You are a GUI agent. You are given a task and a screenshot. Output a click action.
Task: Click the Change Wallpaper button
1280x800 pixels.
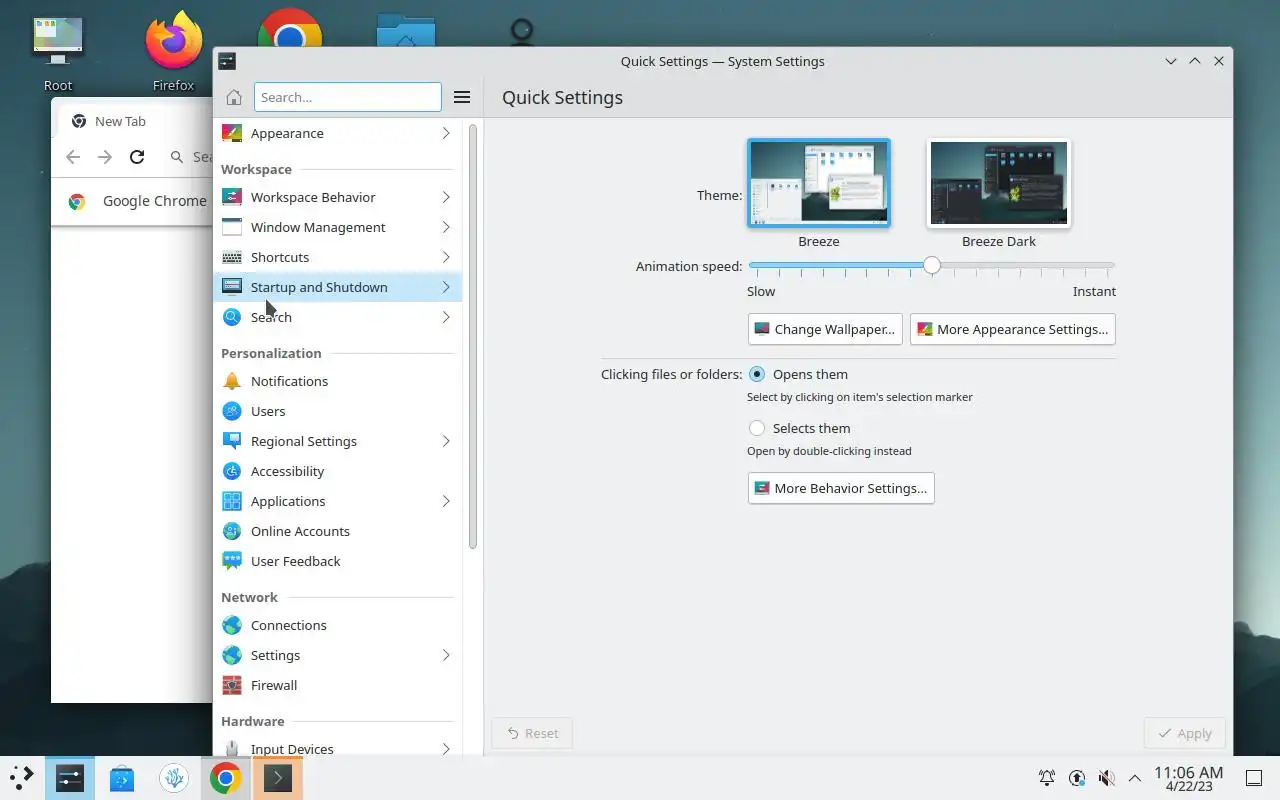pyautogui.click(x=825, y=329)
